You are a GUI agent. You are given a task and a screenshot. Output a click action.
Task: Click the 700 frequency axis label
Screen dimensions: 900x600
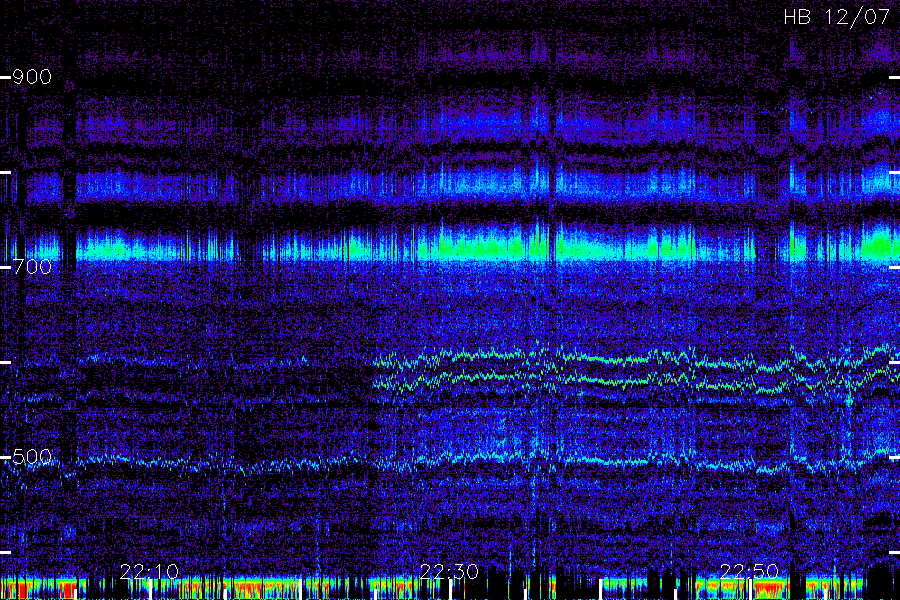point(32,267)
